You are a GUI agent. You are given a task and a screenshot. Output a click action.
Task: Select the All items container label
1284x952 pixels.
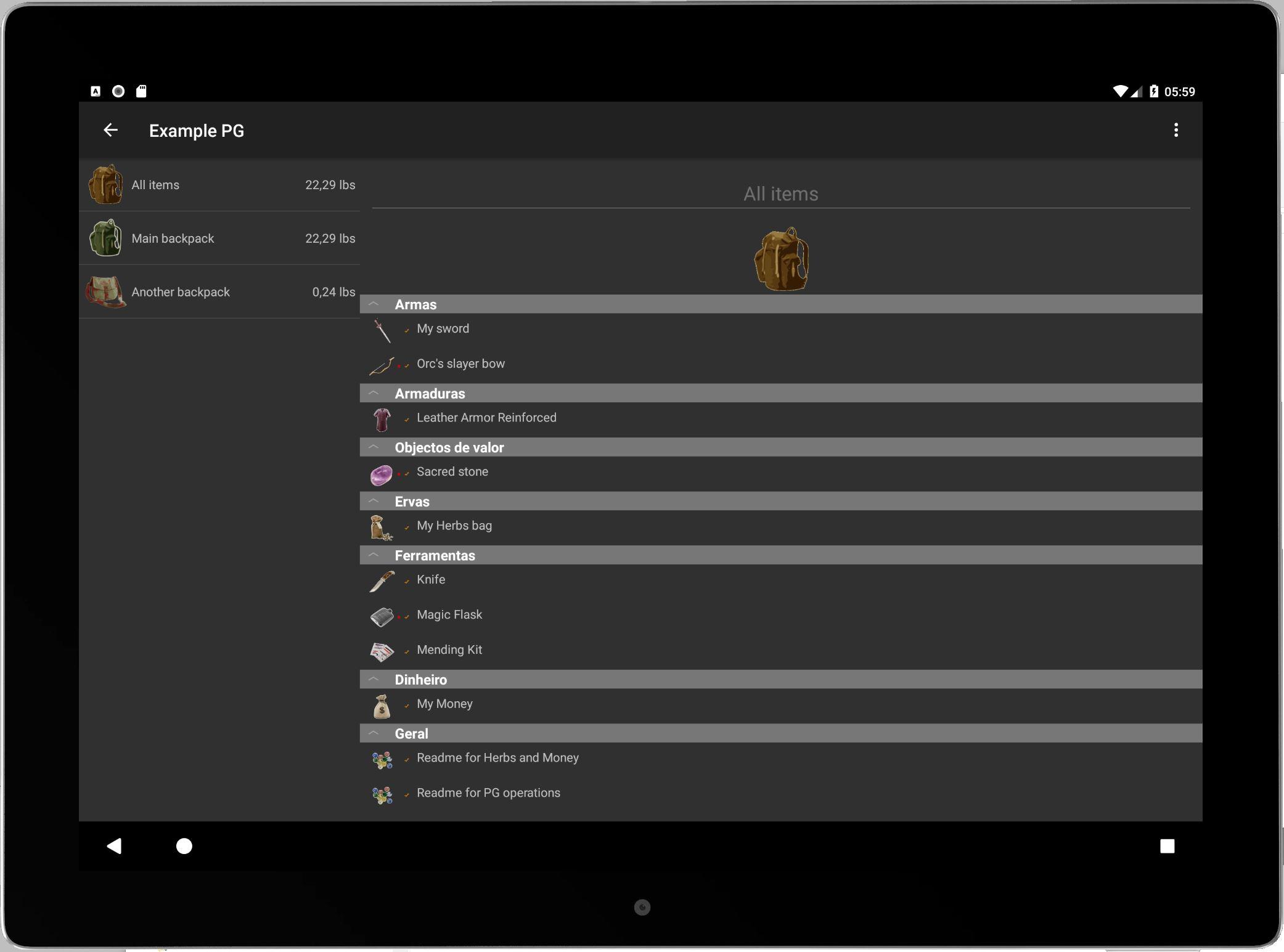[155, 185]
